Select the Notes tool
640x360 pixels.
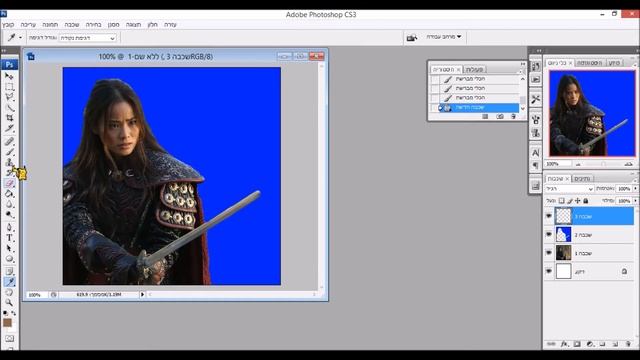click(9, 271)
